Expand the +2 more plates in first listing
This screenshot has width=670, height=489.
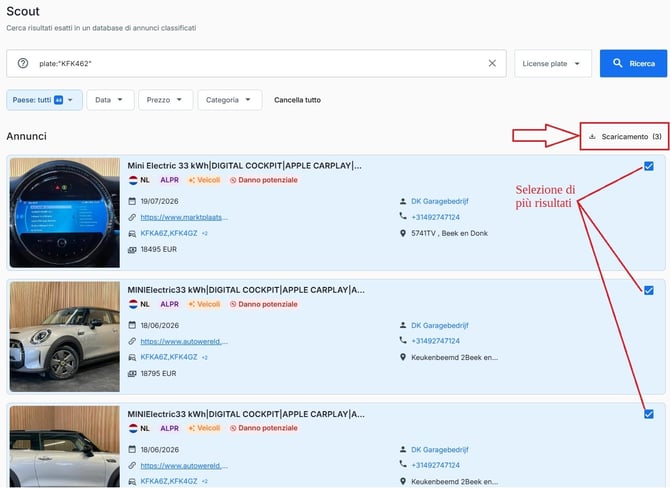tap(205, 233)
